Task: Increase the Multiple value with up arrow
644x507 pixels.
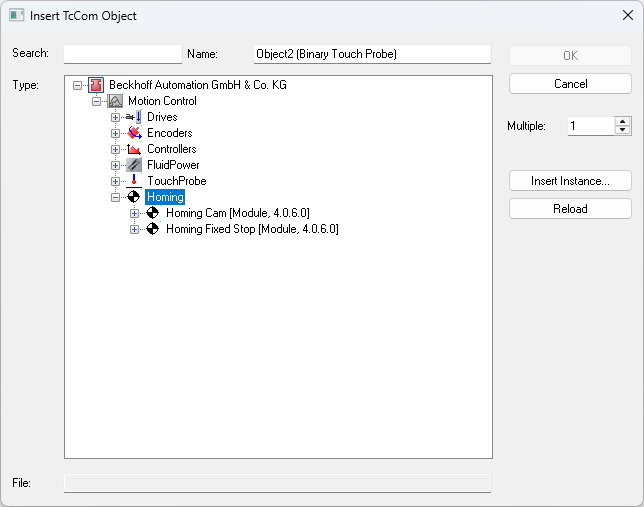Action: (x=623, y=122)
